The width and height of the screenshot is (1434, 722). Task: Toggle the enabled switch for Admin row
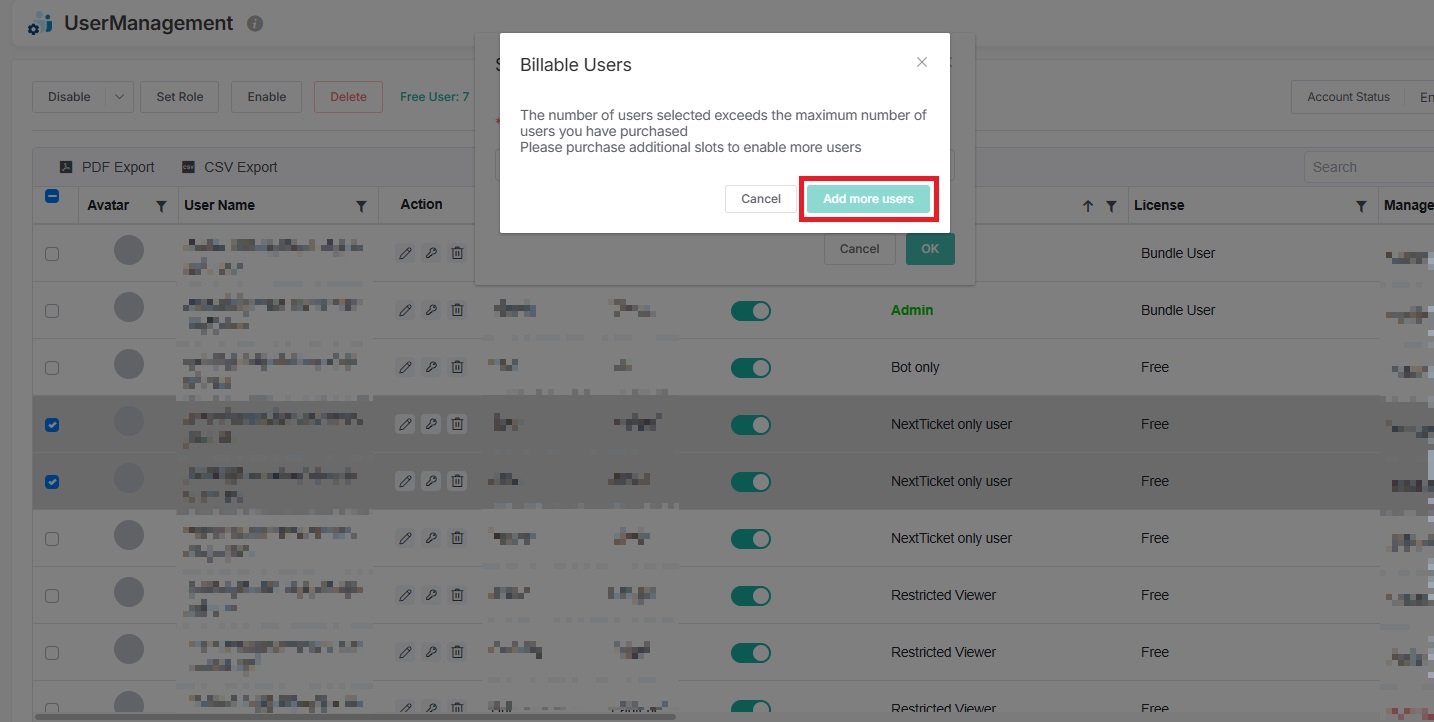pos(750,311)
